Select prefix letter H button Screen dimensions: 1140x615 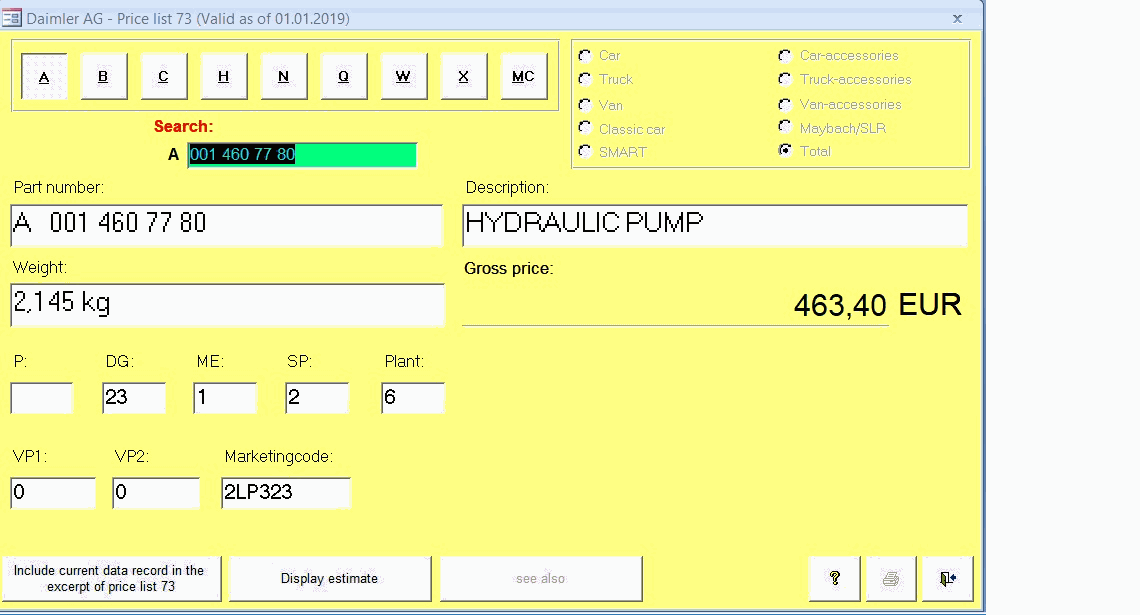(x=224, y=76)
